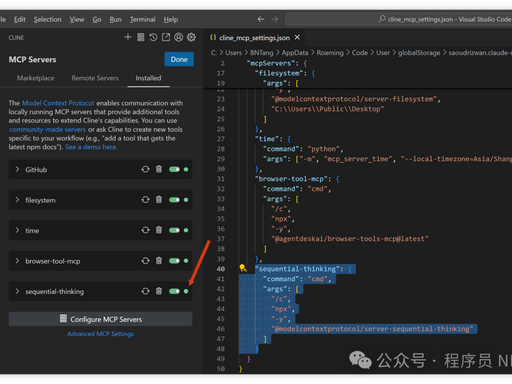Screen dimensions: 512x384
Task: Open the View menu
Action: [77, 19]
